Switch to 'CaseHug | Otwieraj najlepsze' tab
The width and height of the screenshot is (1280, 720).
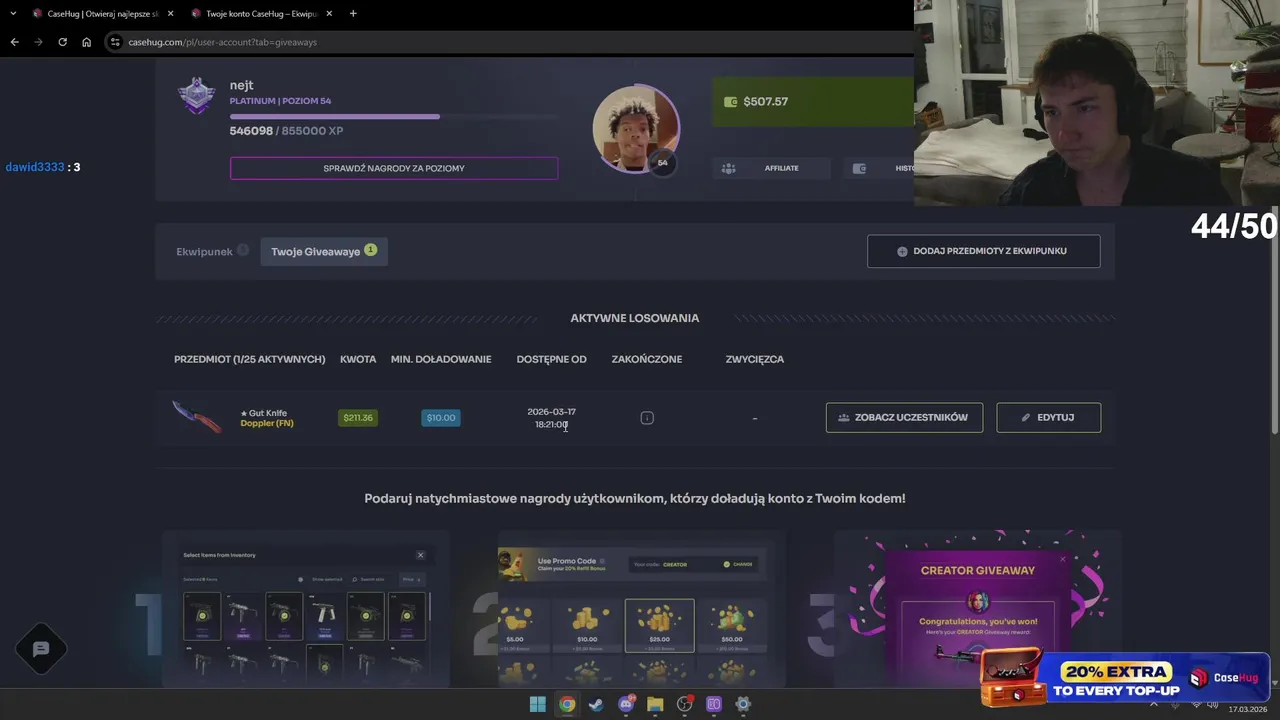pos(101,14)
